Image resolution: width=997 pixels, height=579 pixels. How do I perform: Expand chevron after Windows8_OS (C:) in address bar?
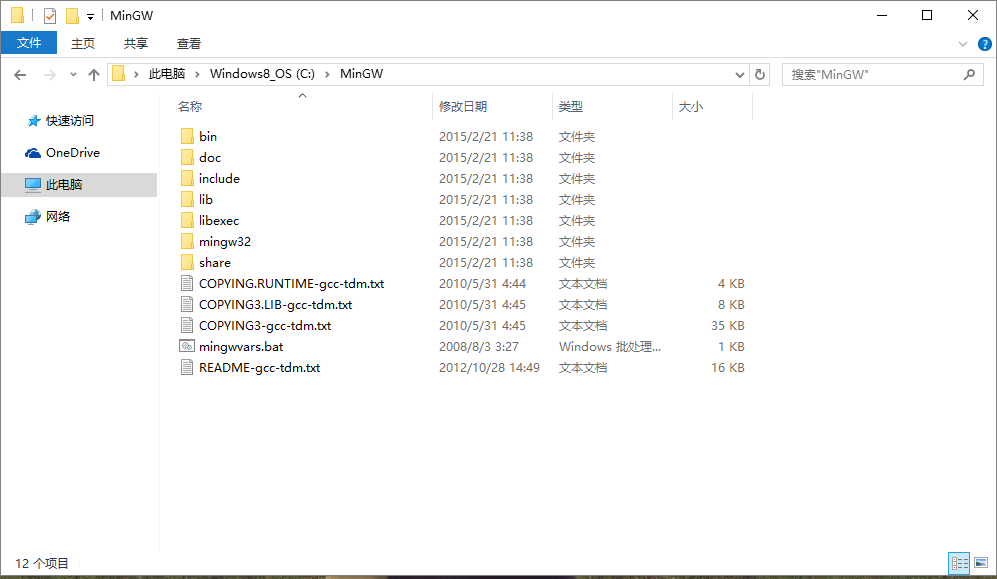(x=327, y=74)
